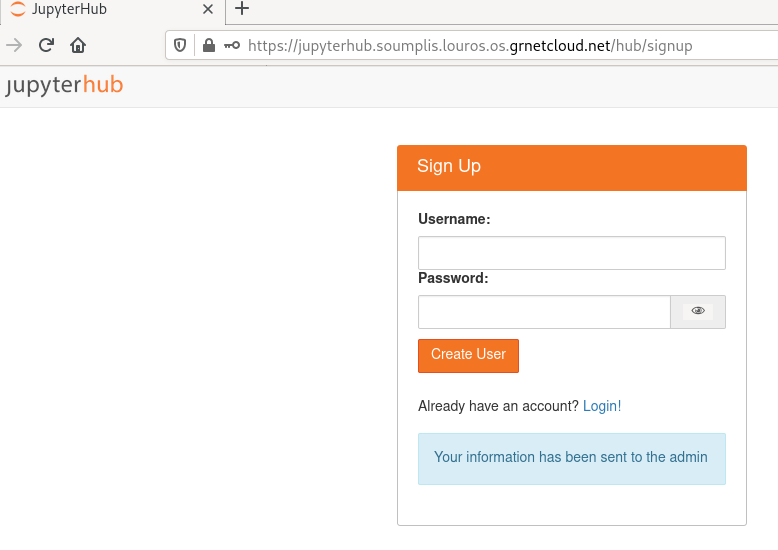Follow the Login link

[x=600, y=406]
